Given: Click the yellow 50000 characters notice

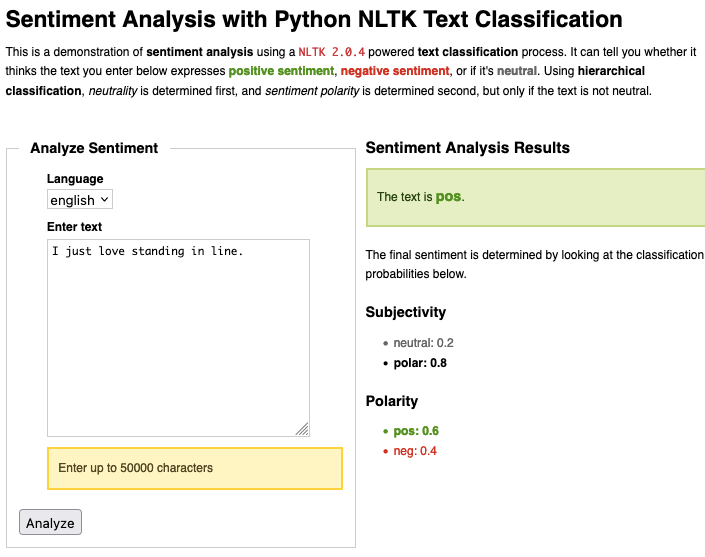Looking at the screenshot, I should 195,468.
